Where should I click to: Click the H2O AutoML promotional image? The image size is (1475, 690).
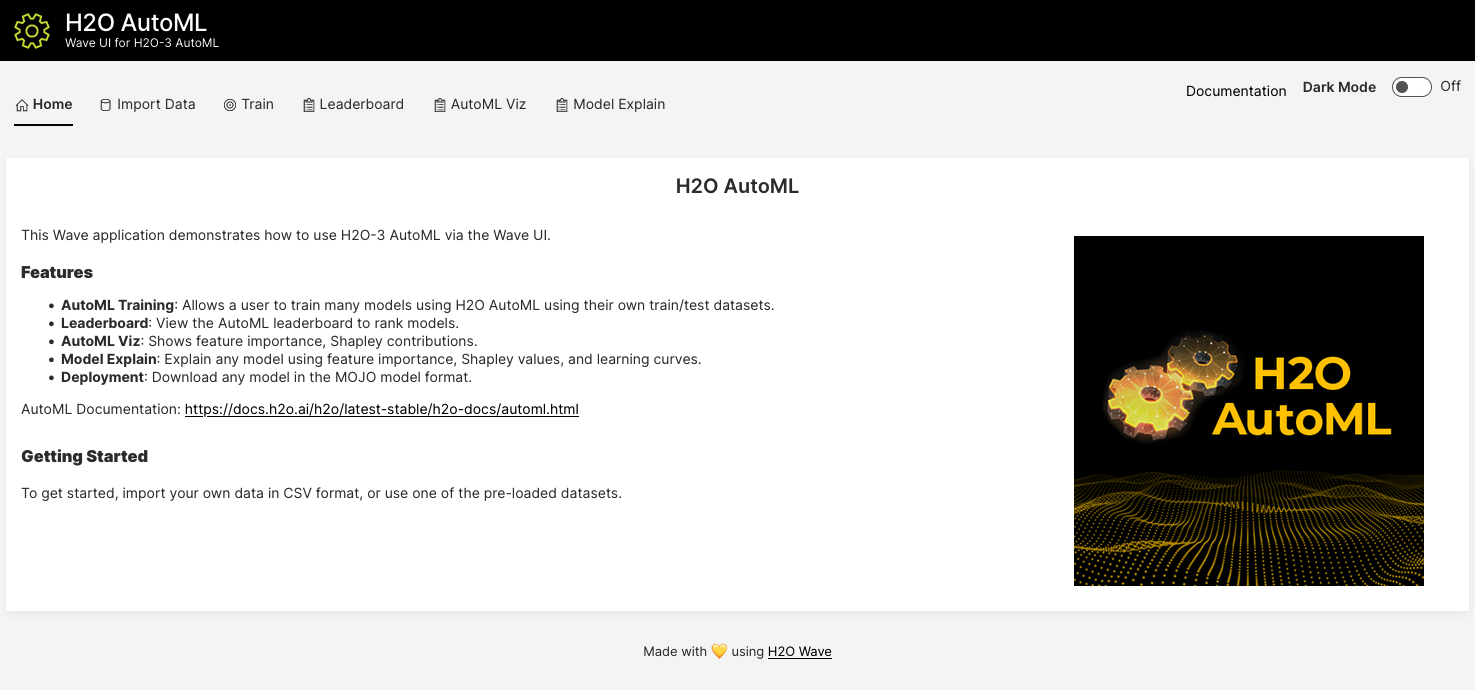click(1248, 410)
